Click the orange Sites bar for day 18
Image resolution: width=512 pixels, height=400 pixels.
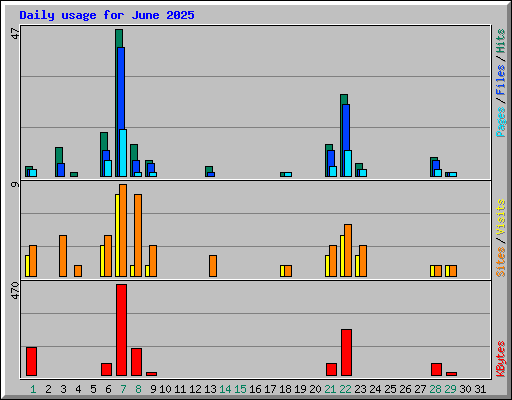pos(288,271)
